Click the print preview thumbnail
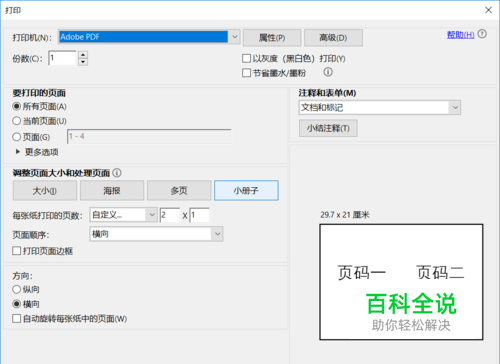Screen dimensions: 500x364 (x=401, y=282)
